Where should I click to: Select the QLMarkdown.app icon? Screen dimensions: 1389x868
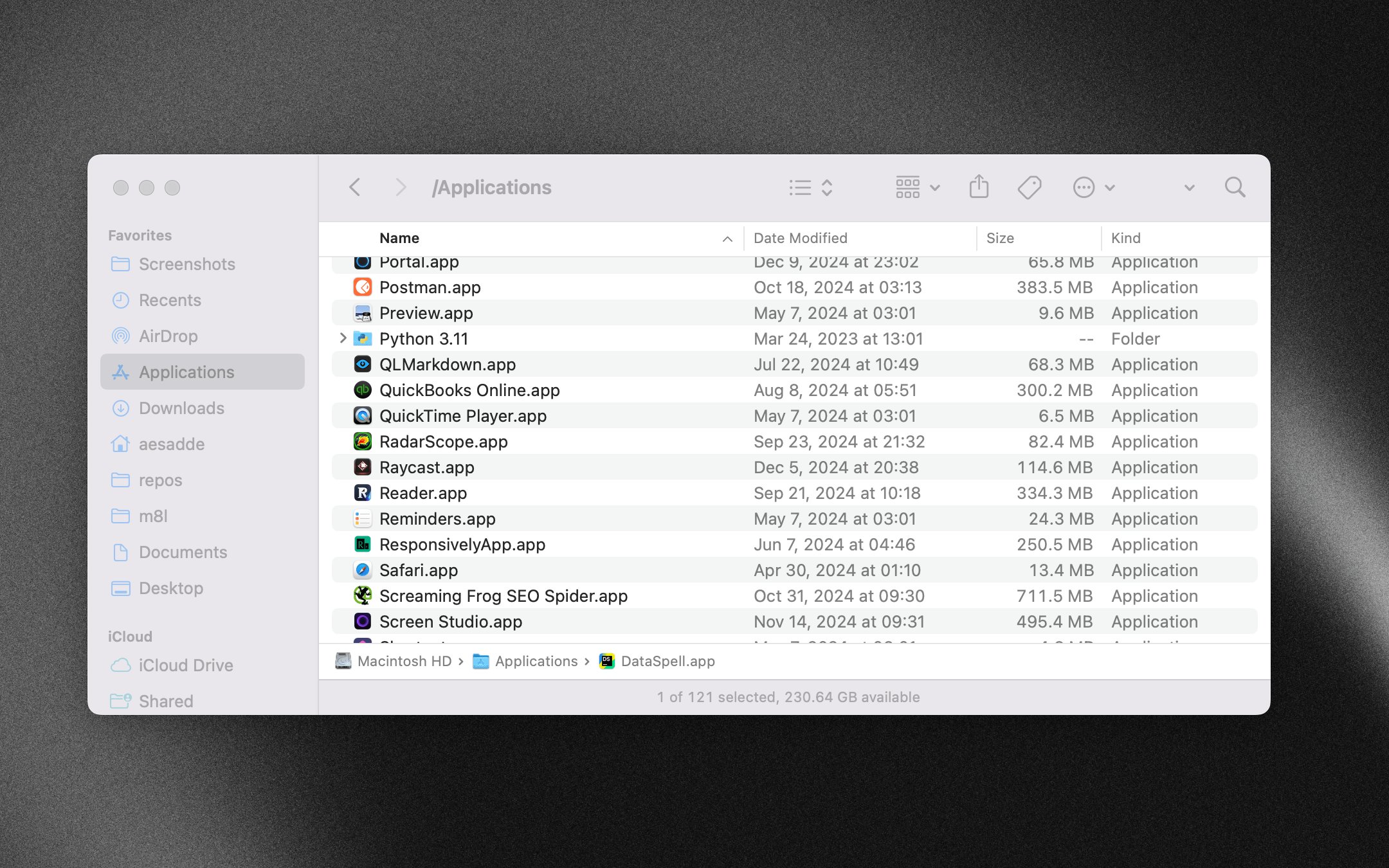[x=362, y=364]
